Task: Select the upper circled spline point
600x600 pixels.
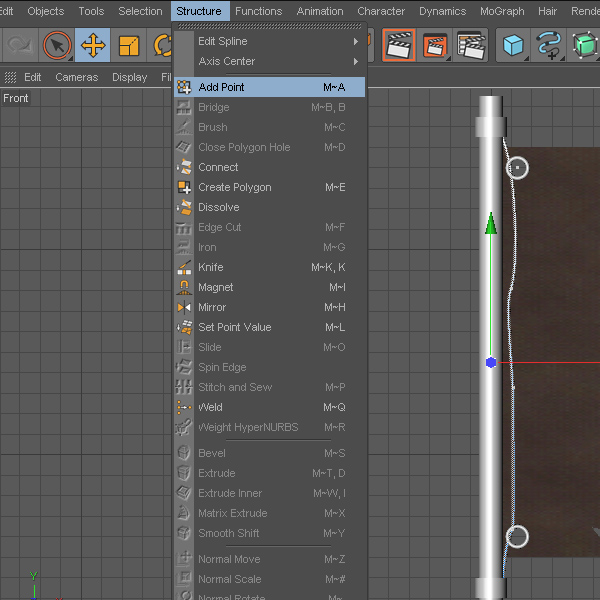Action: pyautogui.click(x=517, y=168)
